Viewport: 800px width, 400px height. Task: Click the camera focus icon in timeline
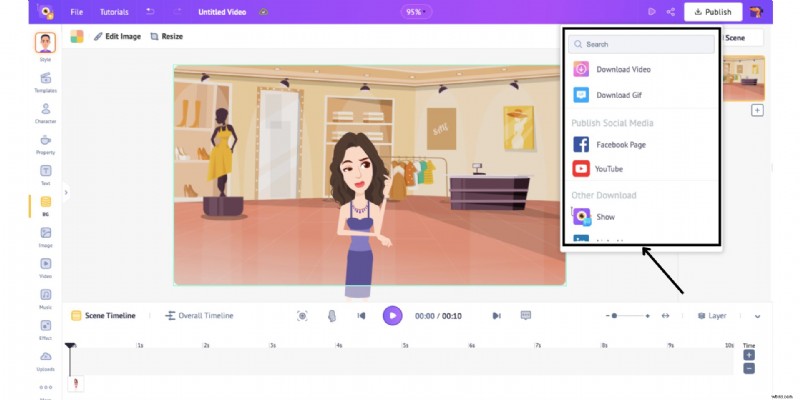pos(302,316)
